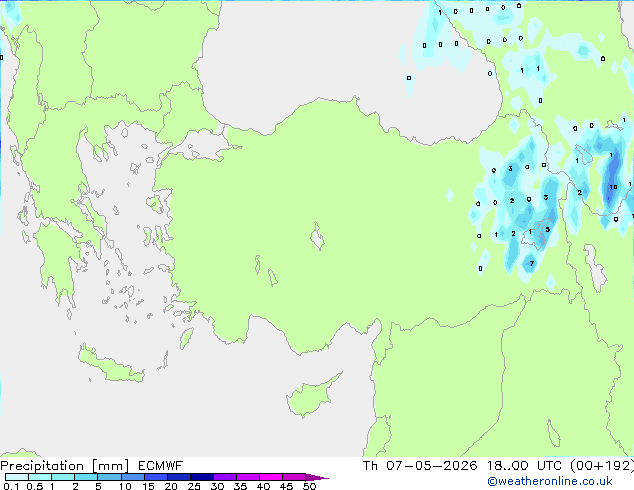634x490 pixels.
Task: Select the legend swatch between 2 and 5
Action: [86, 477]
